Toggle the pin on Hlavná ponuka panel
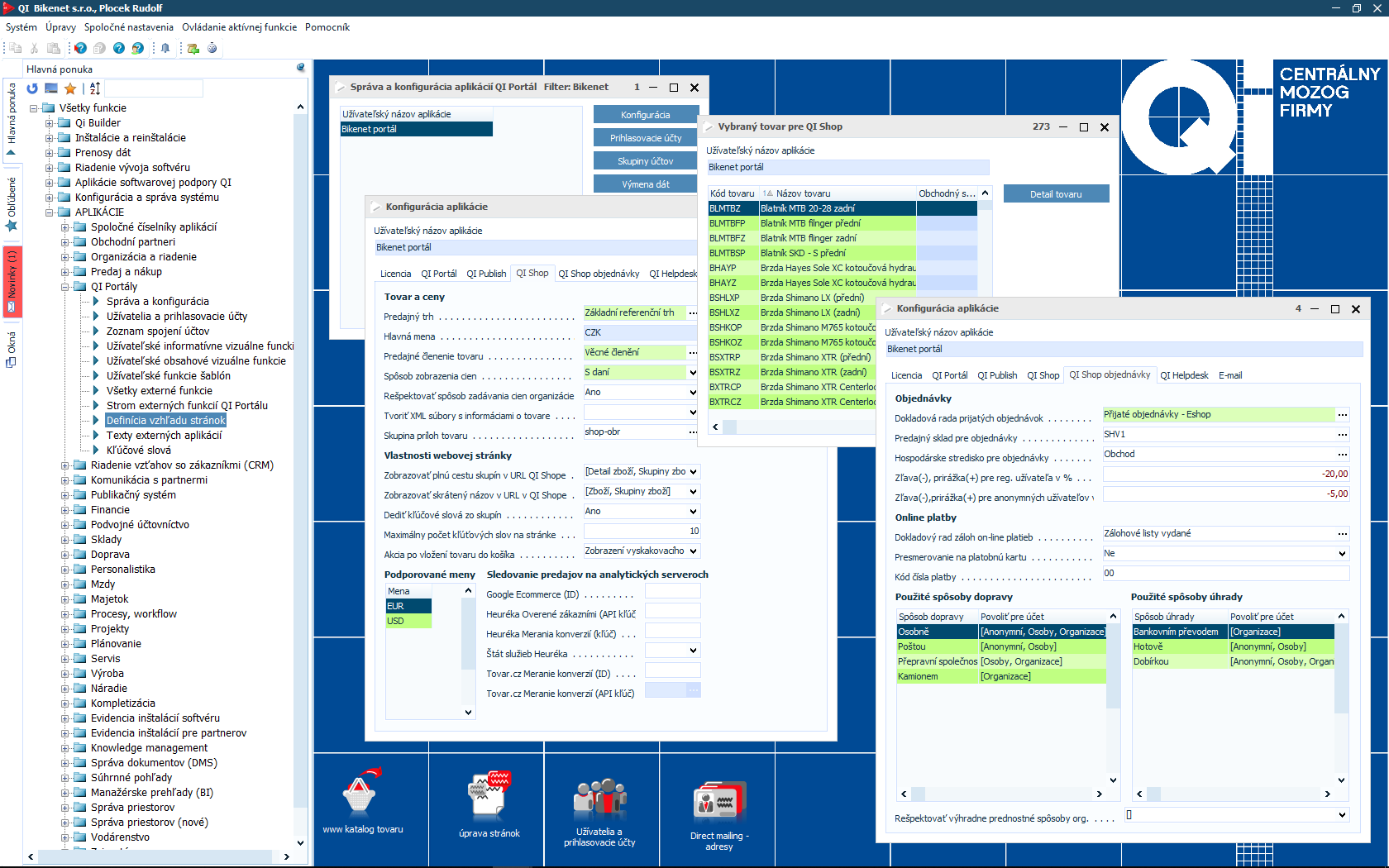The image size is (1389, 868). pyautogui.click(x=301, y=69)
